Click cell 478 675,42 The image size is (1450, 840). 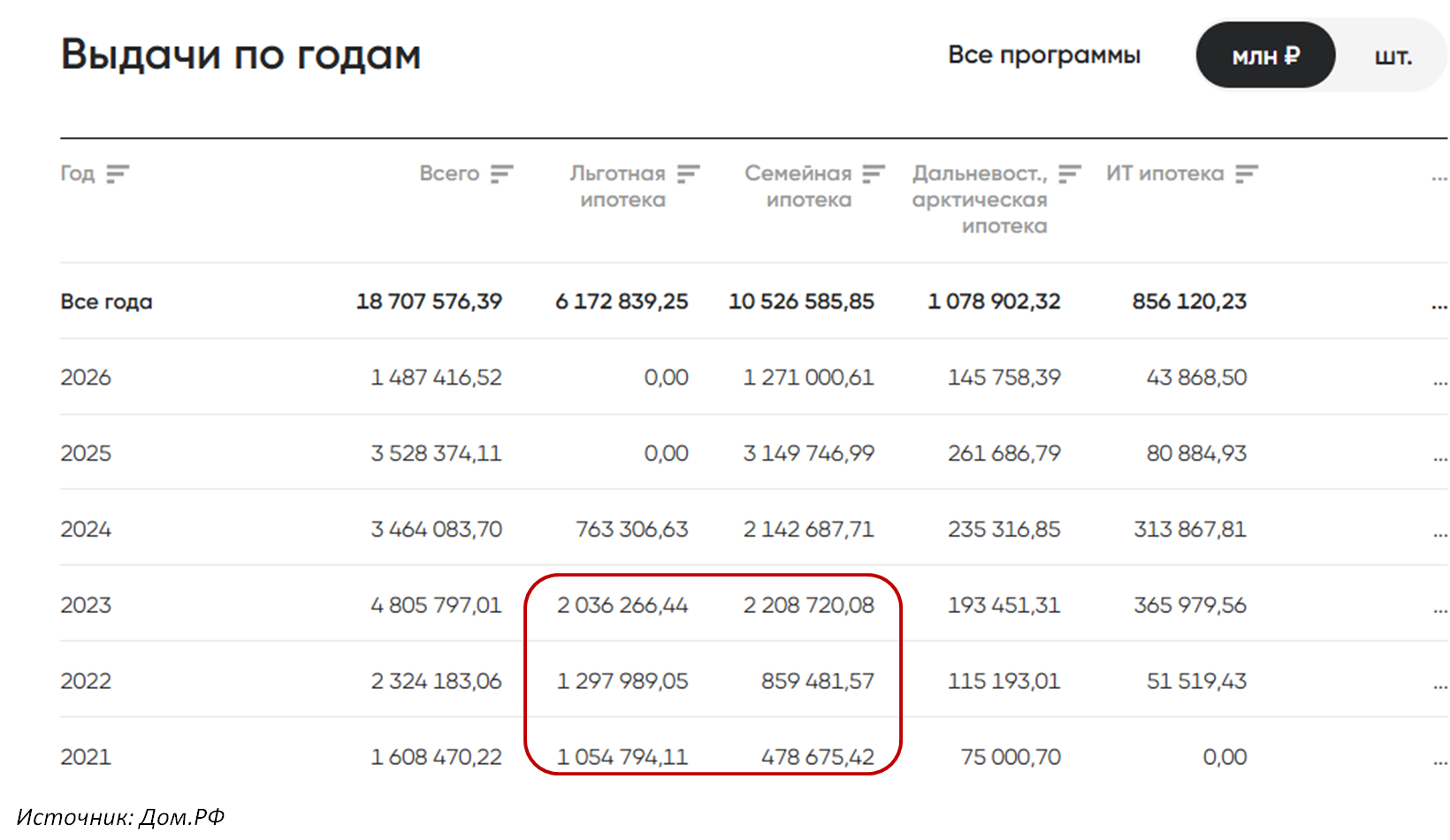coord(818,758)
